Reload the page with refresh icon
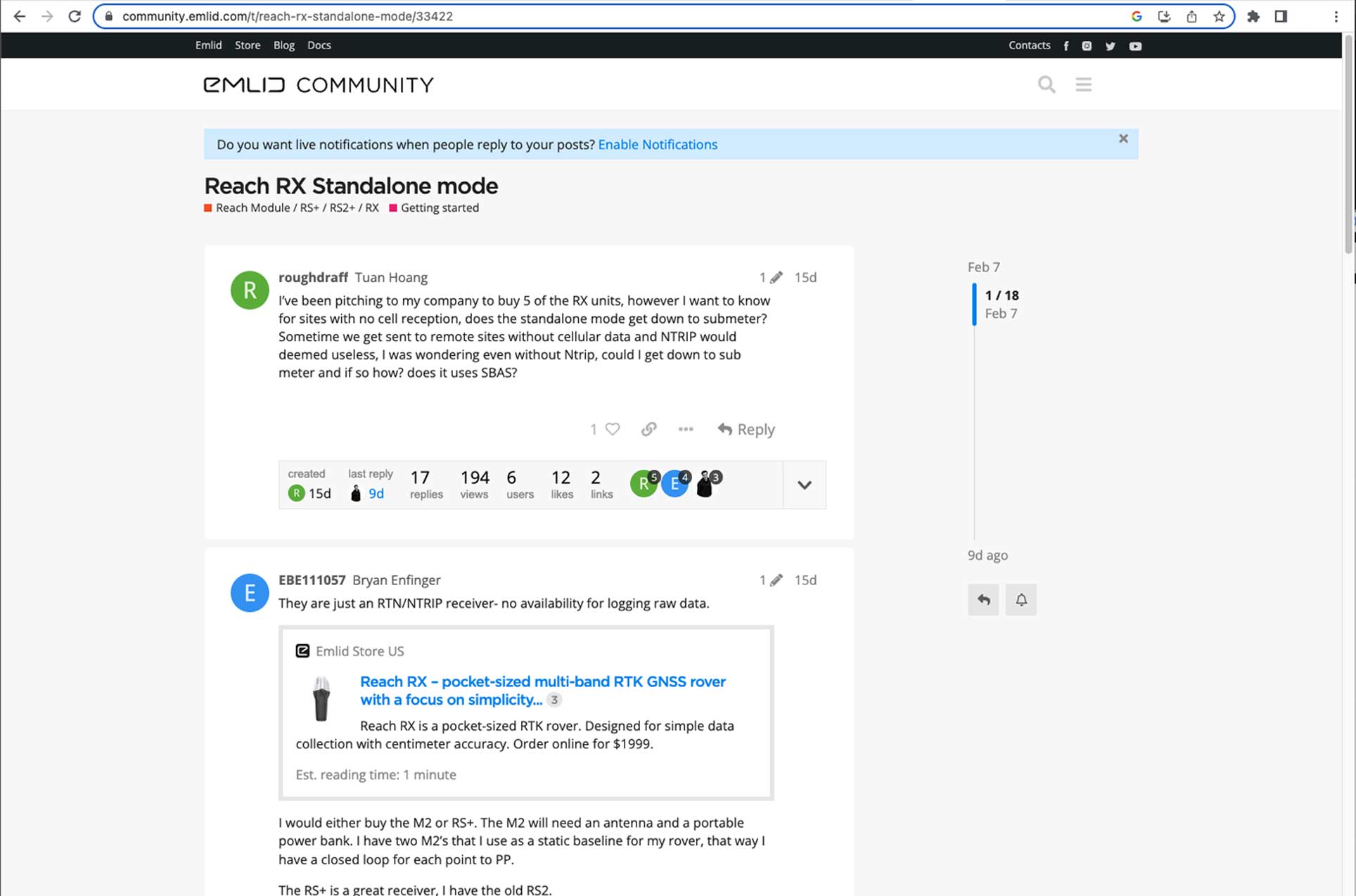The image size is (1356, 896). coord(75,16)
